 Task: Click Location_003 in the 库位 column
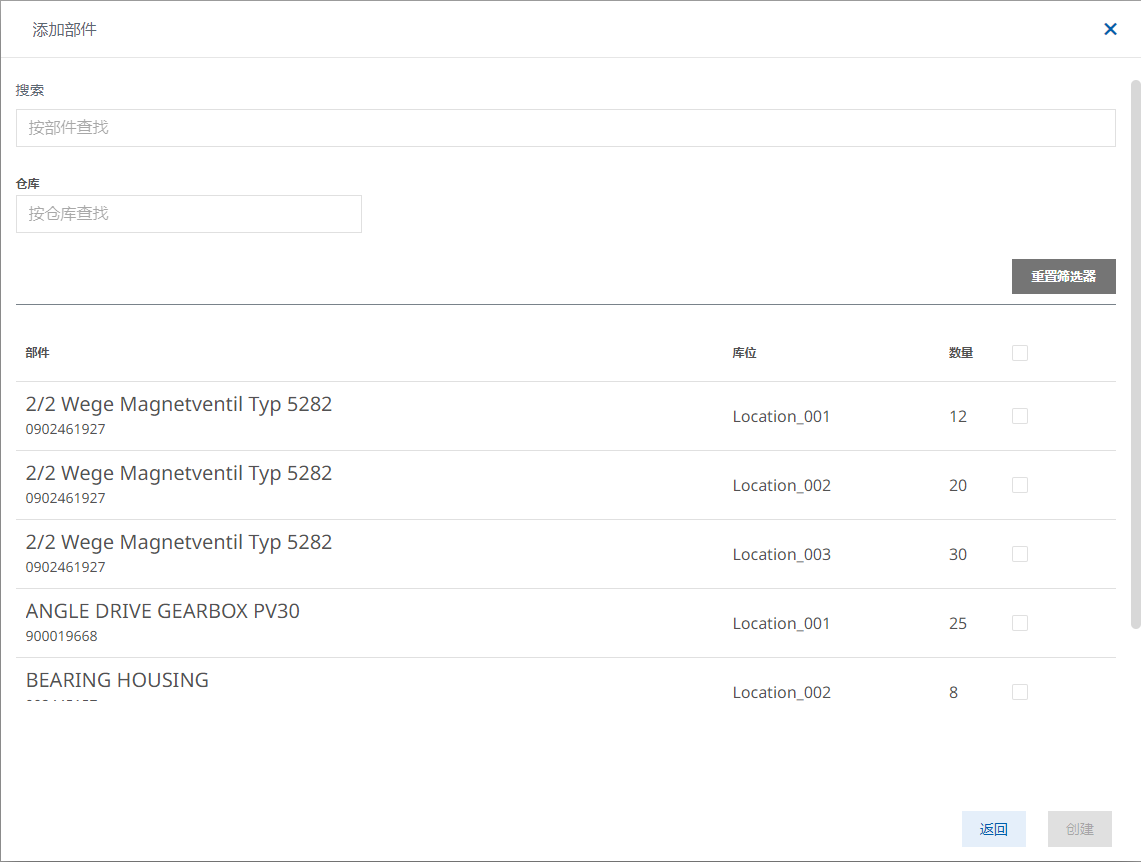pos(781,554)
